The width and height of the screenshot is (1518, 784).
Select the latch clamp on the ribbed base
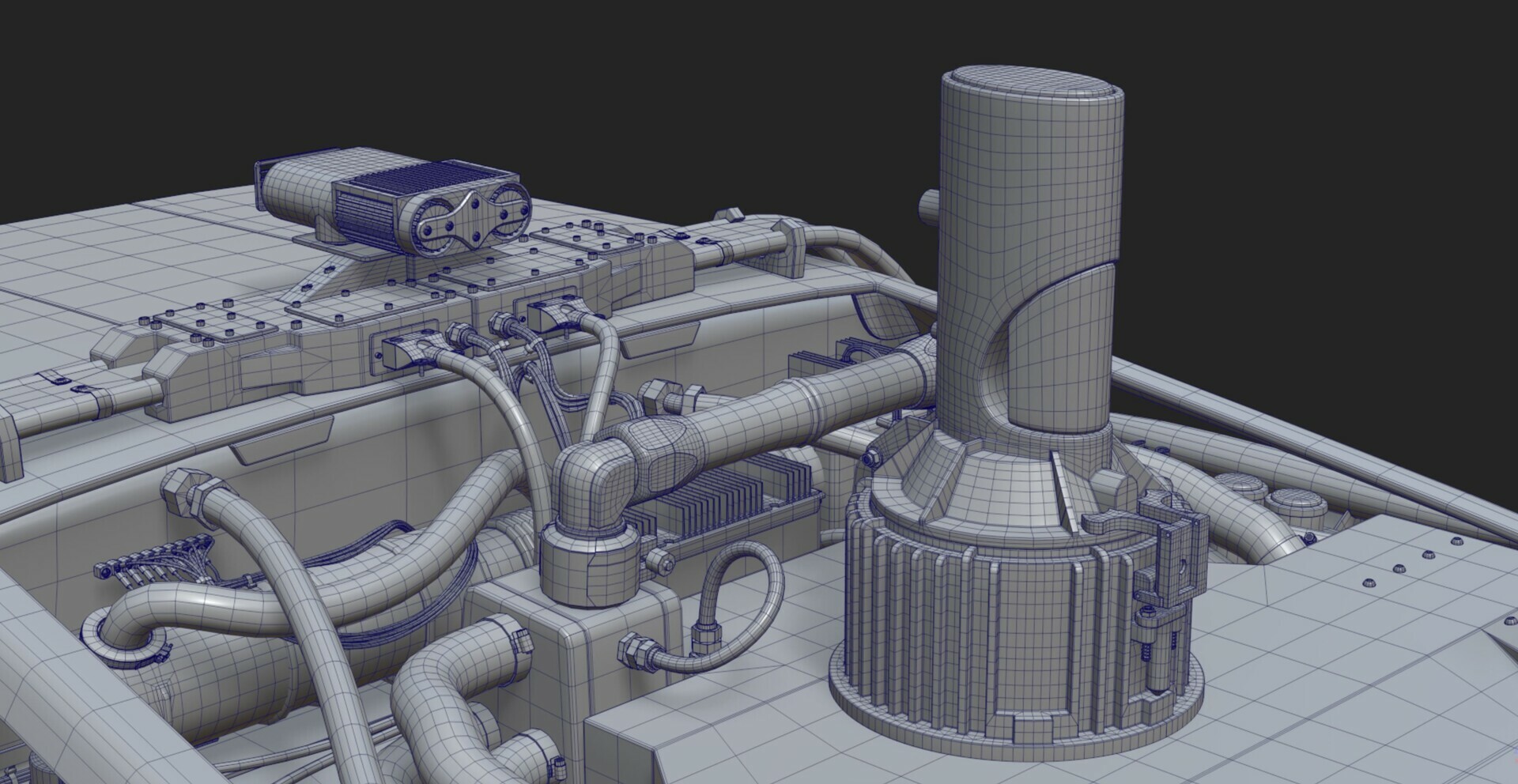(x=1162, y=553)
